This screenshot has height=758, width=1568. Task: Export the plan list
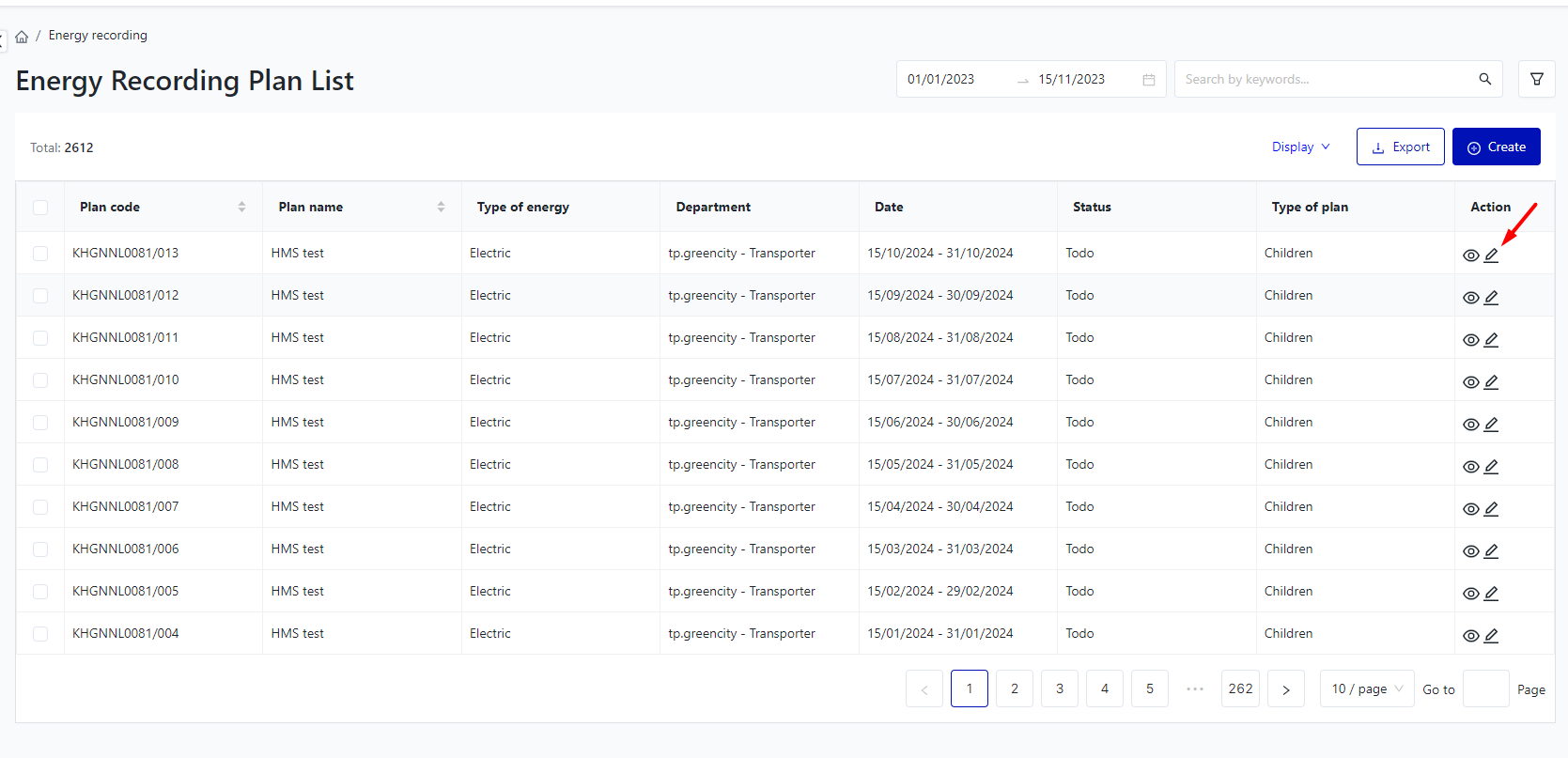coord(1400,147)
